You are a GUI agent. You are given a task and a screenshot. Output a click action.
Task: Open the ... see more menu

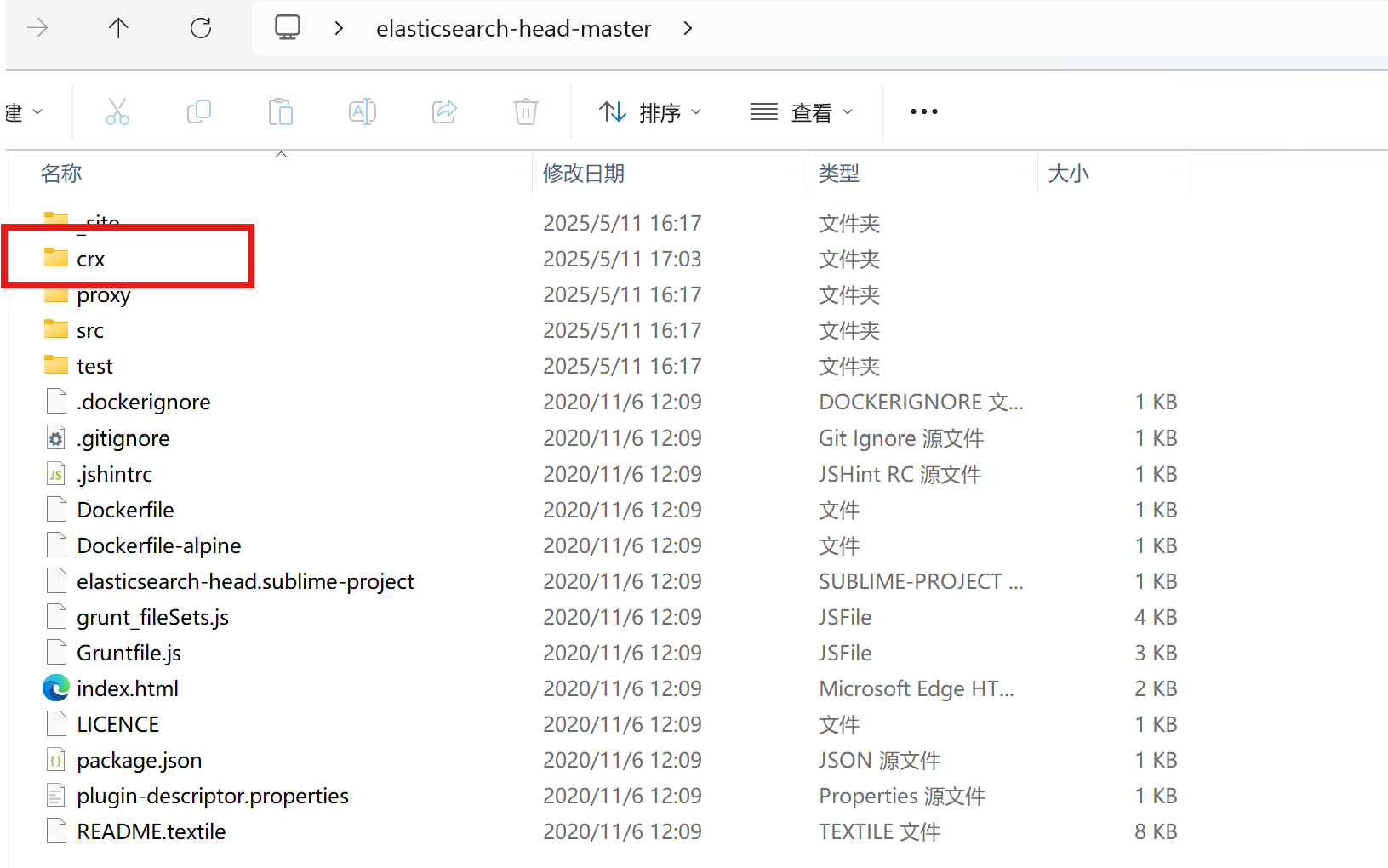pos(923,111)
